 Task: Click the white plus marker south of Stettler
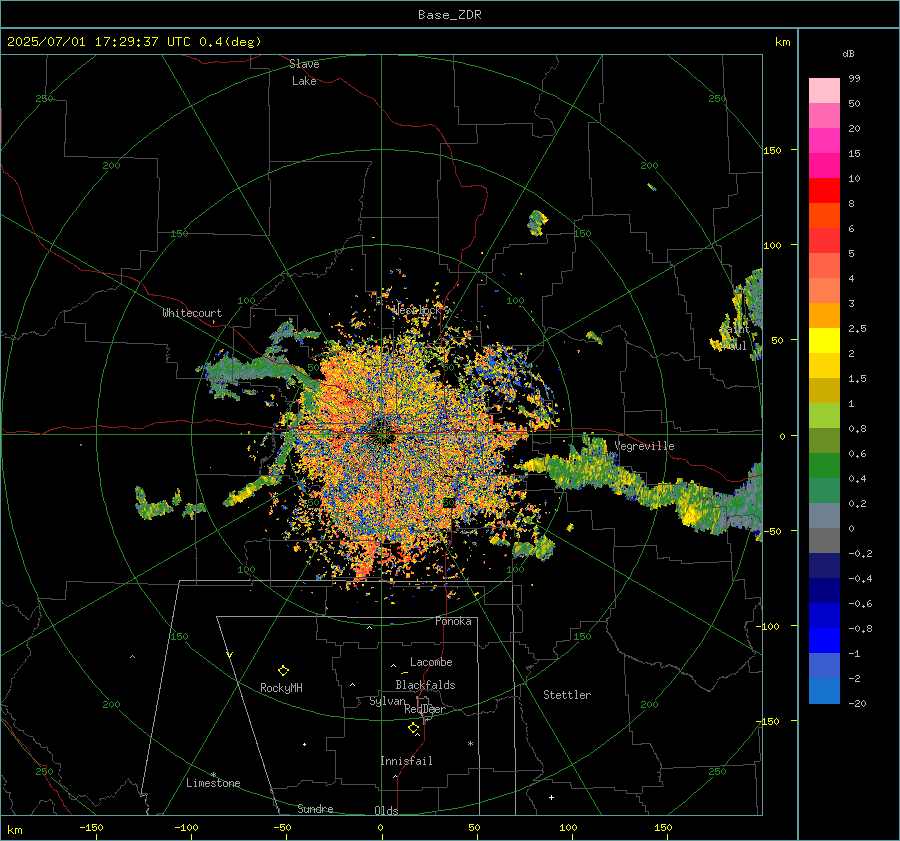tap(551, 797)
